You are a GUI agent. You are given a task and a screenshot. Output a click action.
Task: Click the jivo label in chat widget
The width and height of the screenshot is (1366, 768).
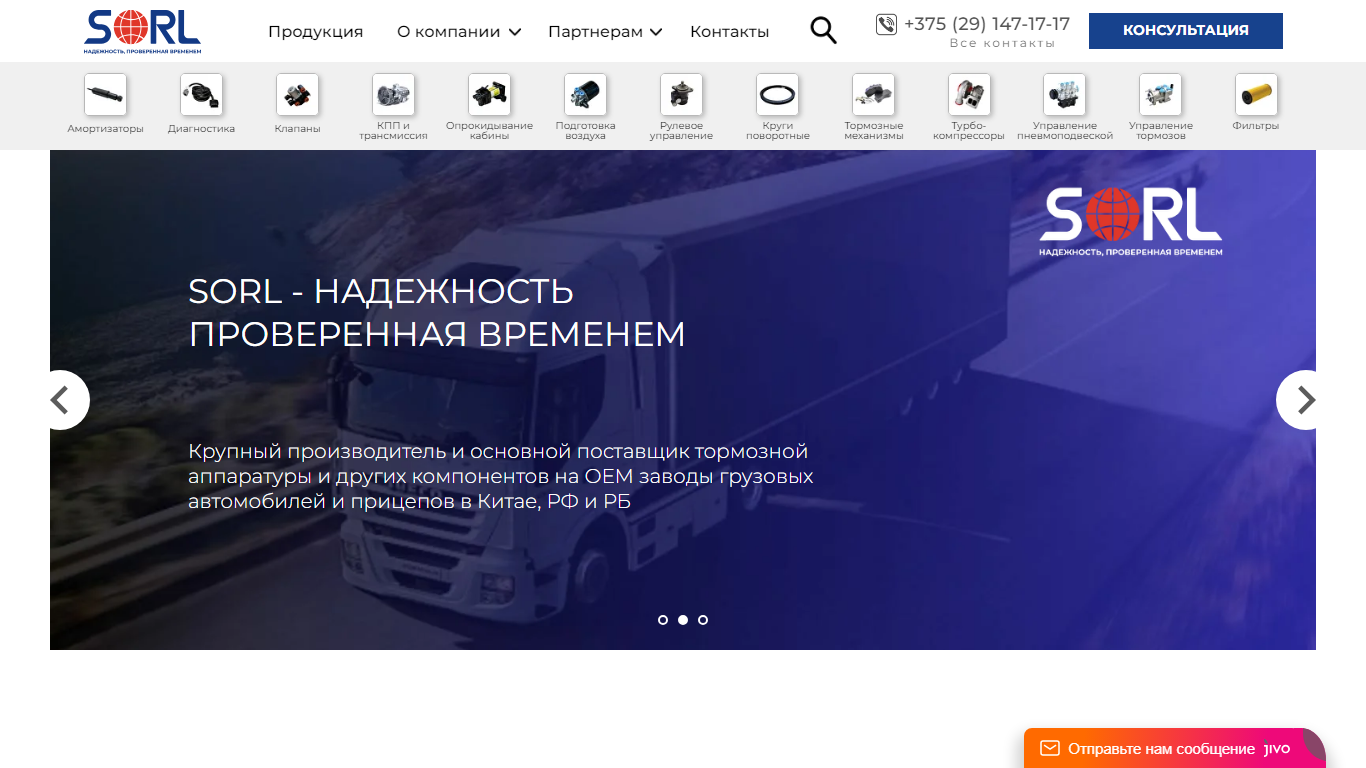(x=1277, y=749)
